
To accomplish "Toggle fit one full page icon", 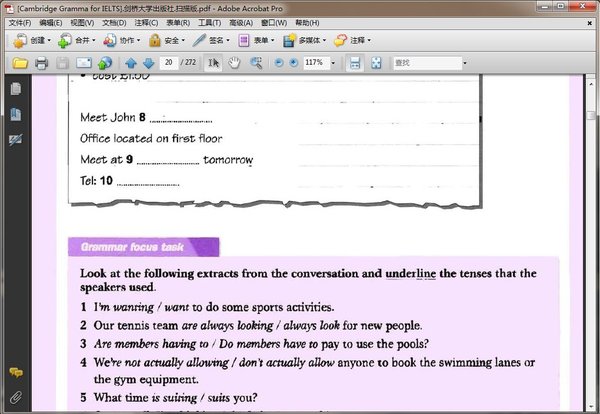I will point(376,63).
